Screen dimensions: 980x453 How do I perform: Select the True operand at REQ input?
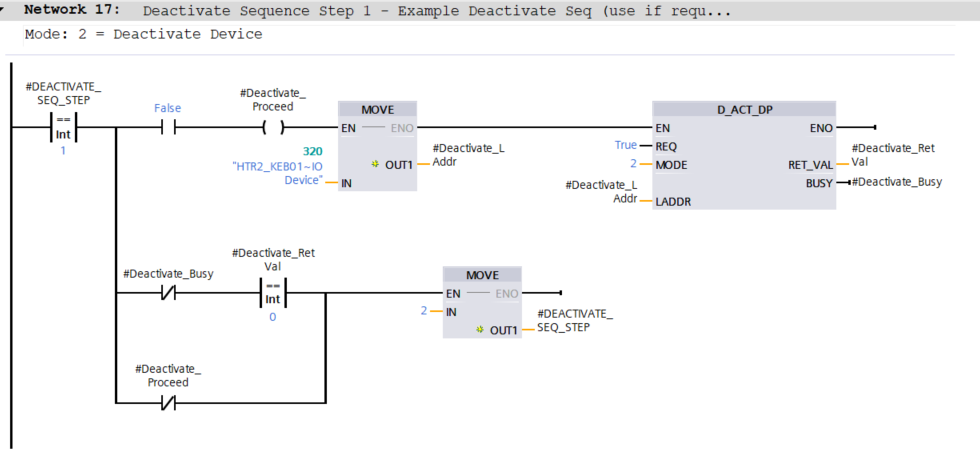coord(625,145)
